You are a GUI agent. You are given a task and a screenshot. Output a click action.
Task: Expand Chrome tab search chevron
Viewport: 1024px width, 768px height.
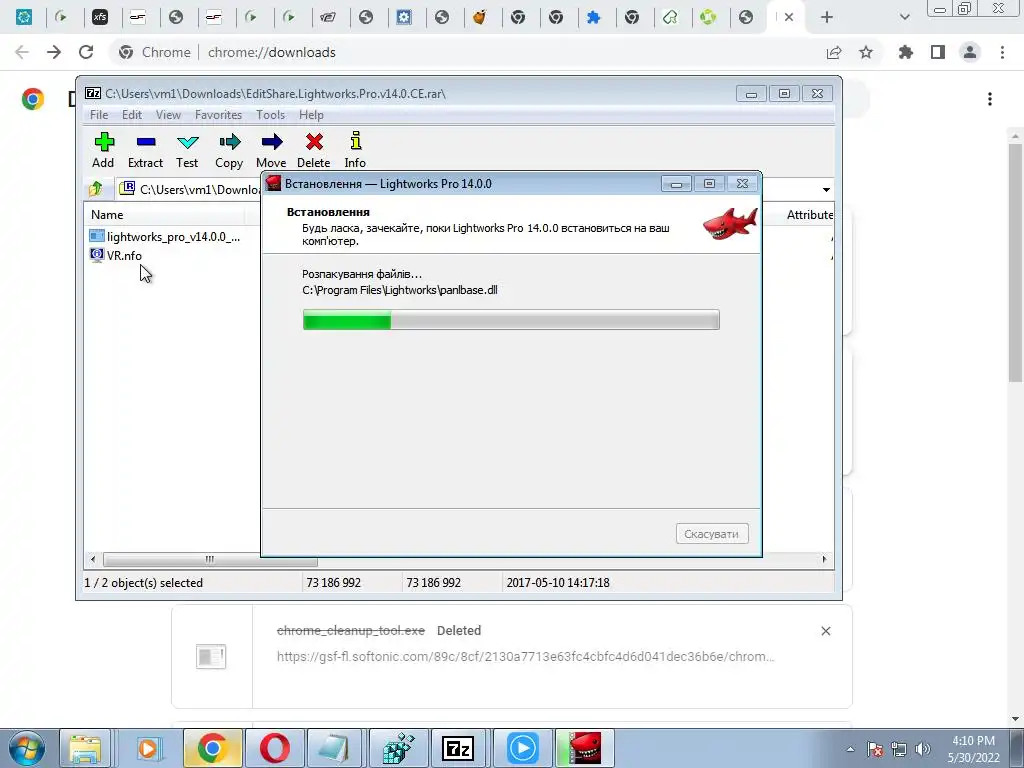pos(904,17)
